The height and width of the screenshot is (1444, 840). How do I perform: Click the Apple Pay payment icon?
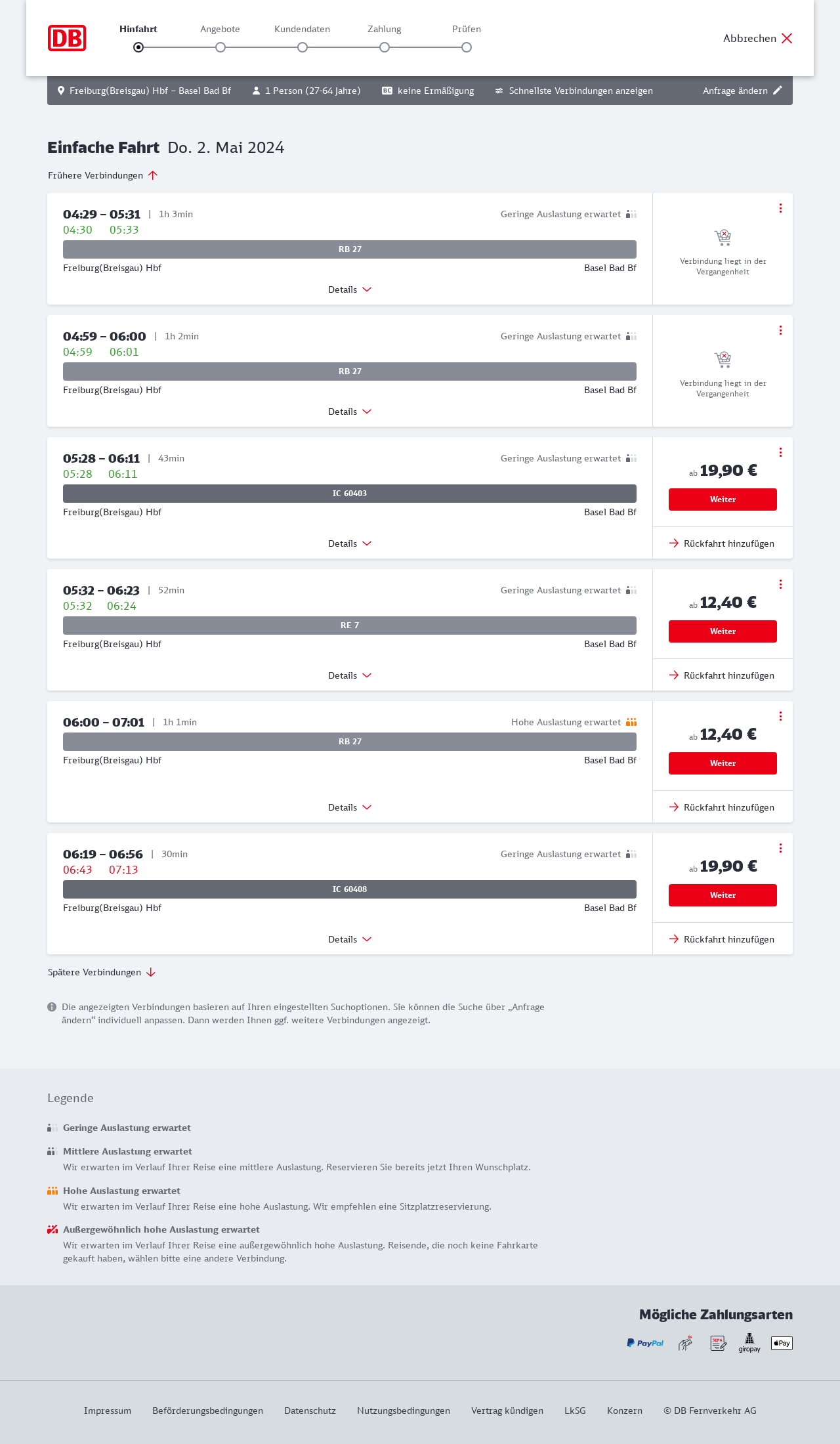click(x=782, y=1343)
